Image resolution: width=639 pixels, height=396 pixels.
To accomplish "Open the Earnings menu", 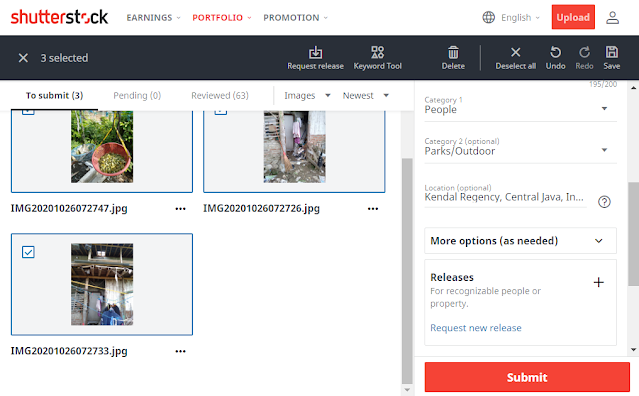I will pos(153,18).
